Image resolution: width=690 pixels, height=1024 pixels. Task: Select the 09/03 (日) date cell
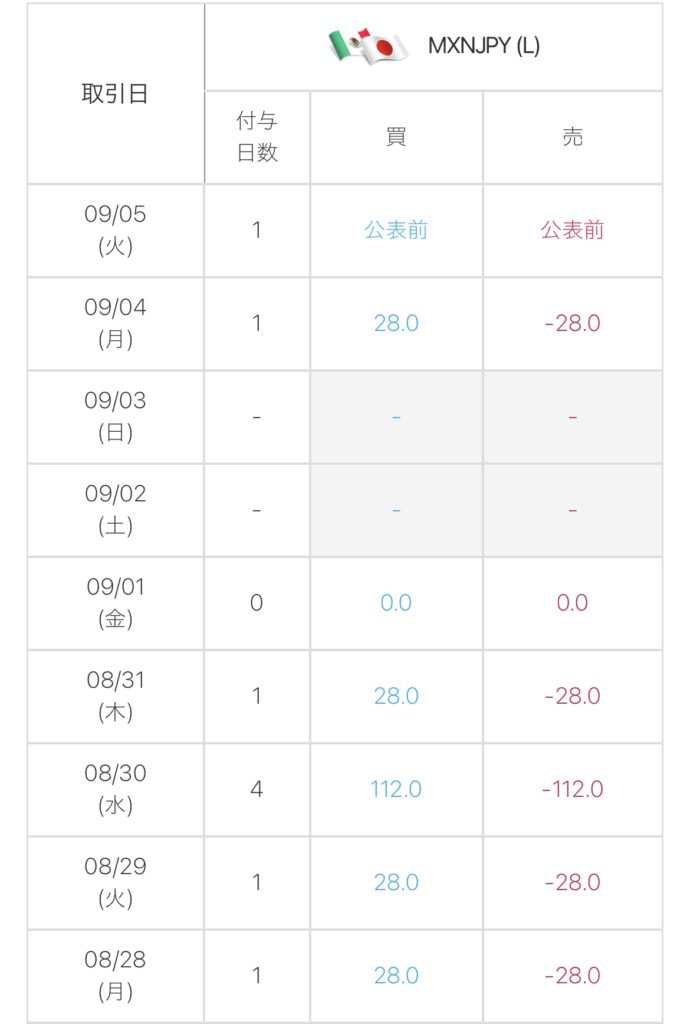pos(115,416)
